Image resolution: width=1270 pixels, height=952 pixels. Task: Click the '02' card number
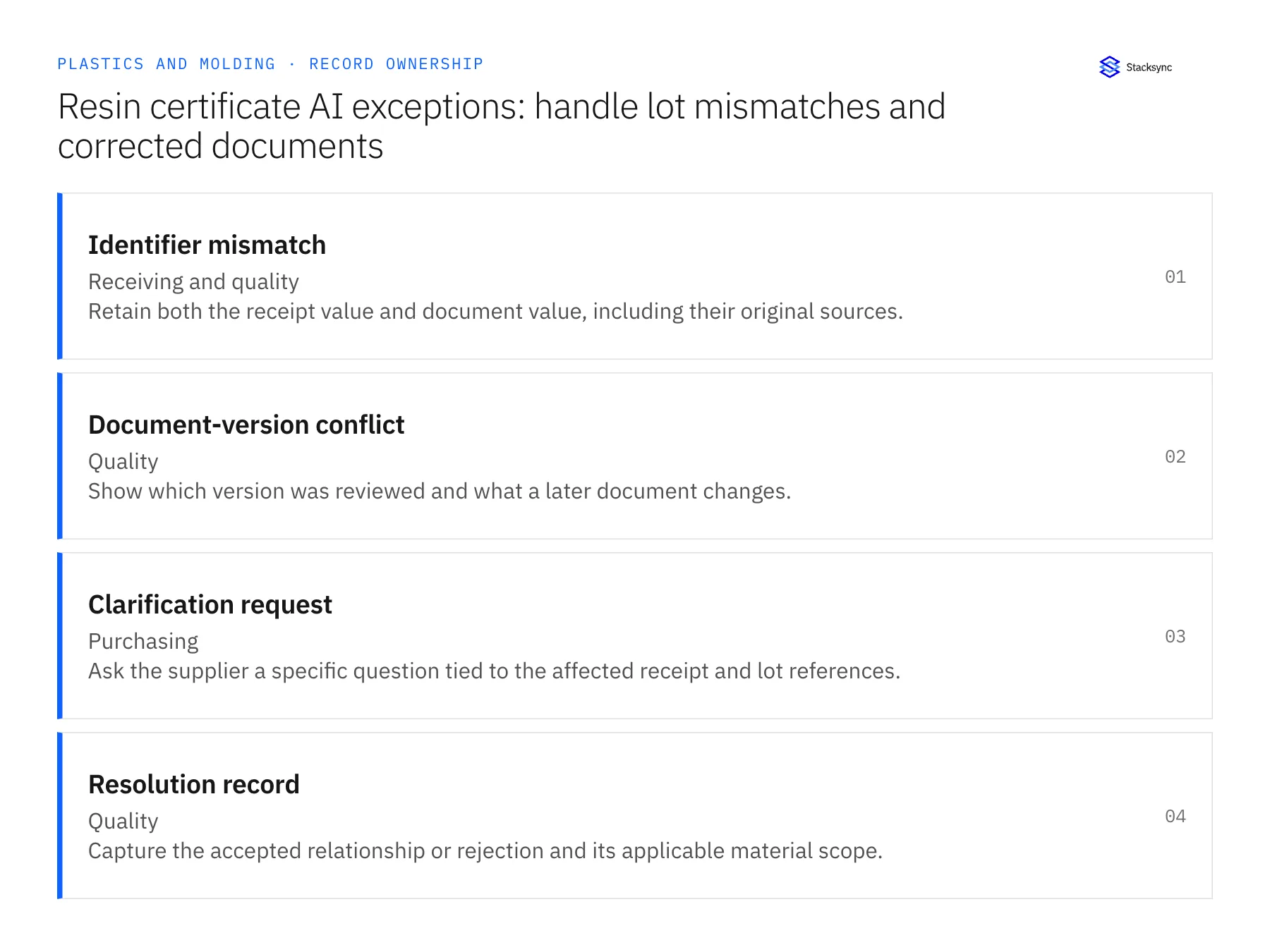(x=1175, y=456)
